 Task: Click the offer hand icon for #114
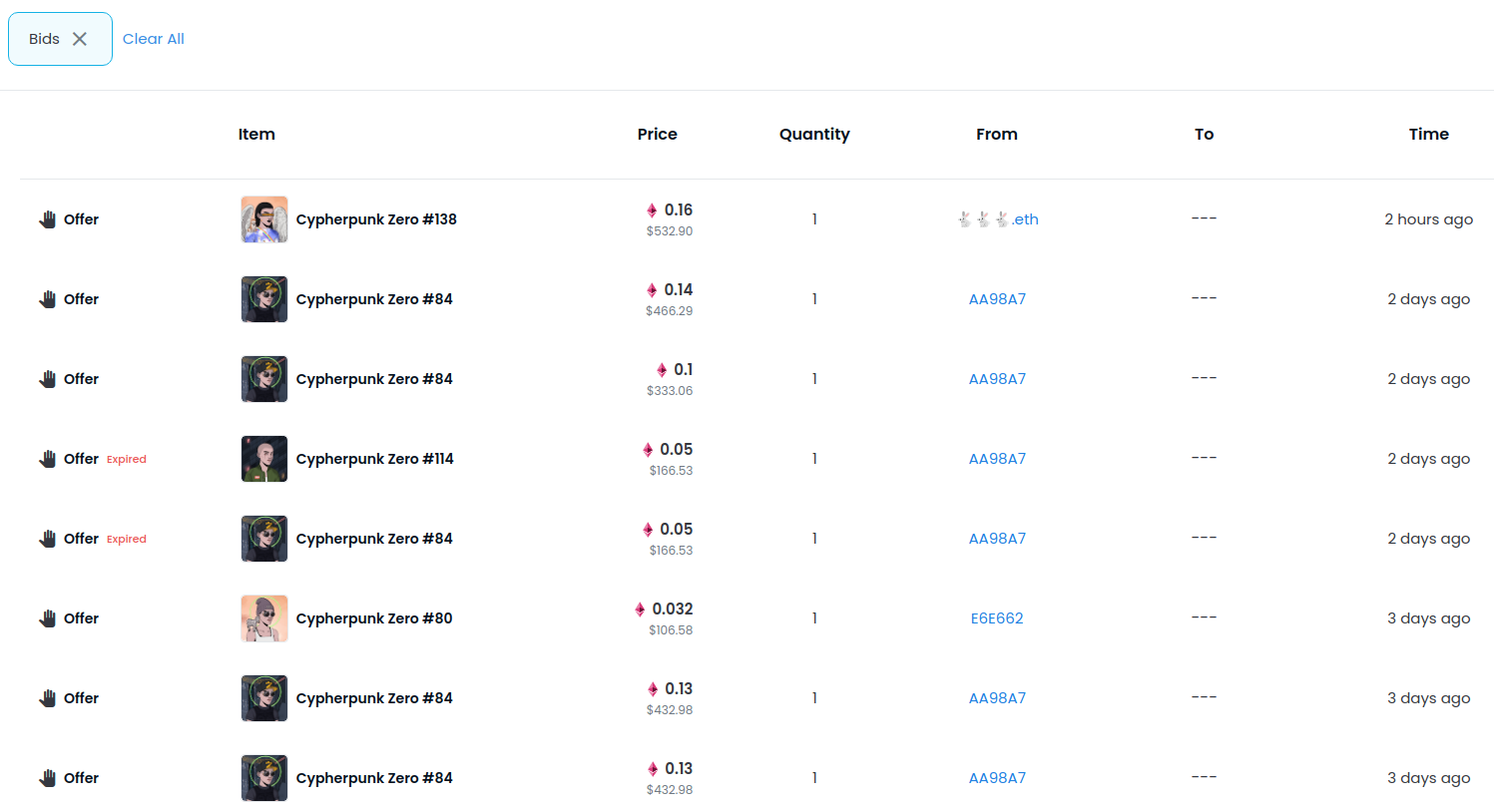[x=47, y=459]
